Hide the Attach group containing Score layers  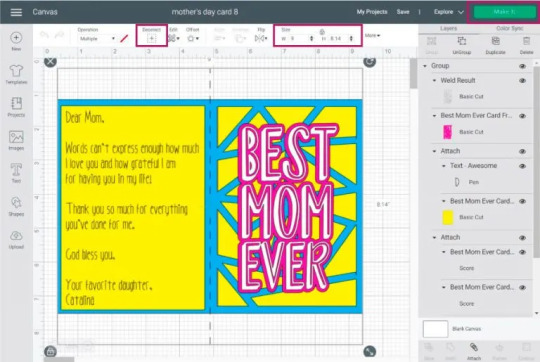(x=522, y=238)
